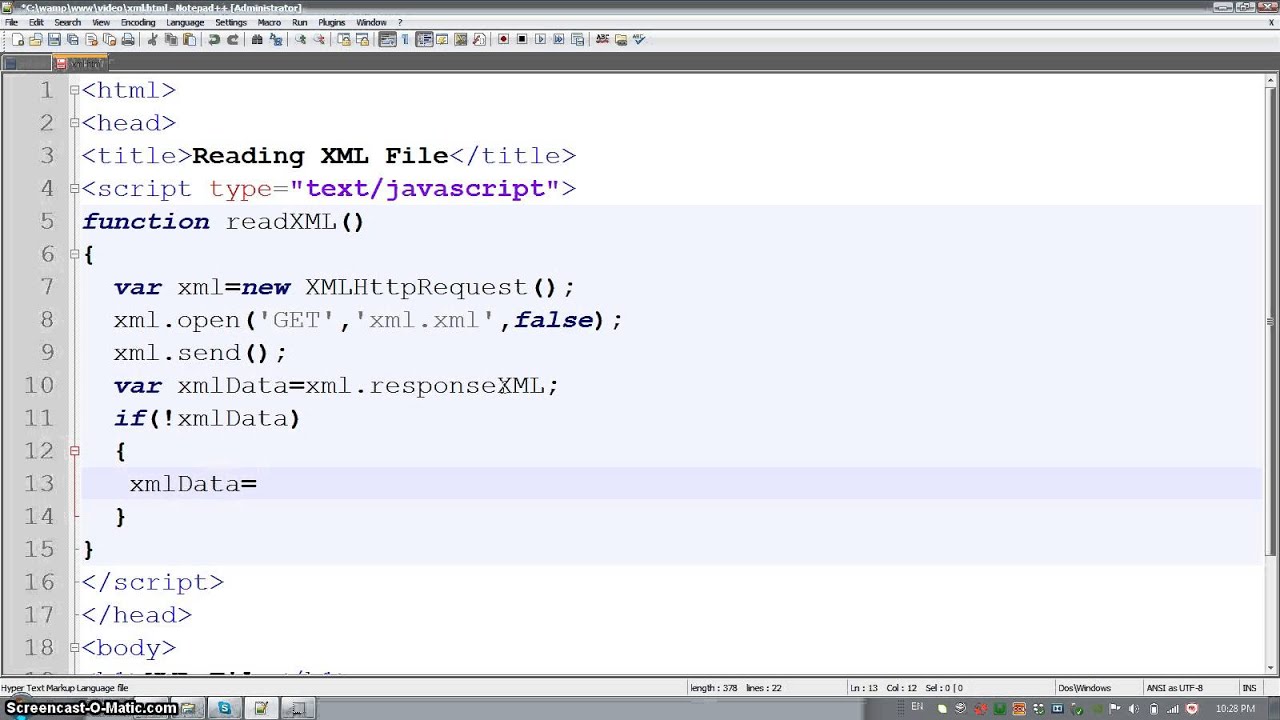Undo the last edit via toolbar
1280x720 pixels.
pyautogui.click(x=213, y=40)
